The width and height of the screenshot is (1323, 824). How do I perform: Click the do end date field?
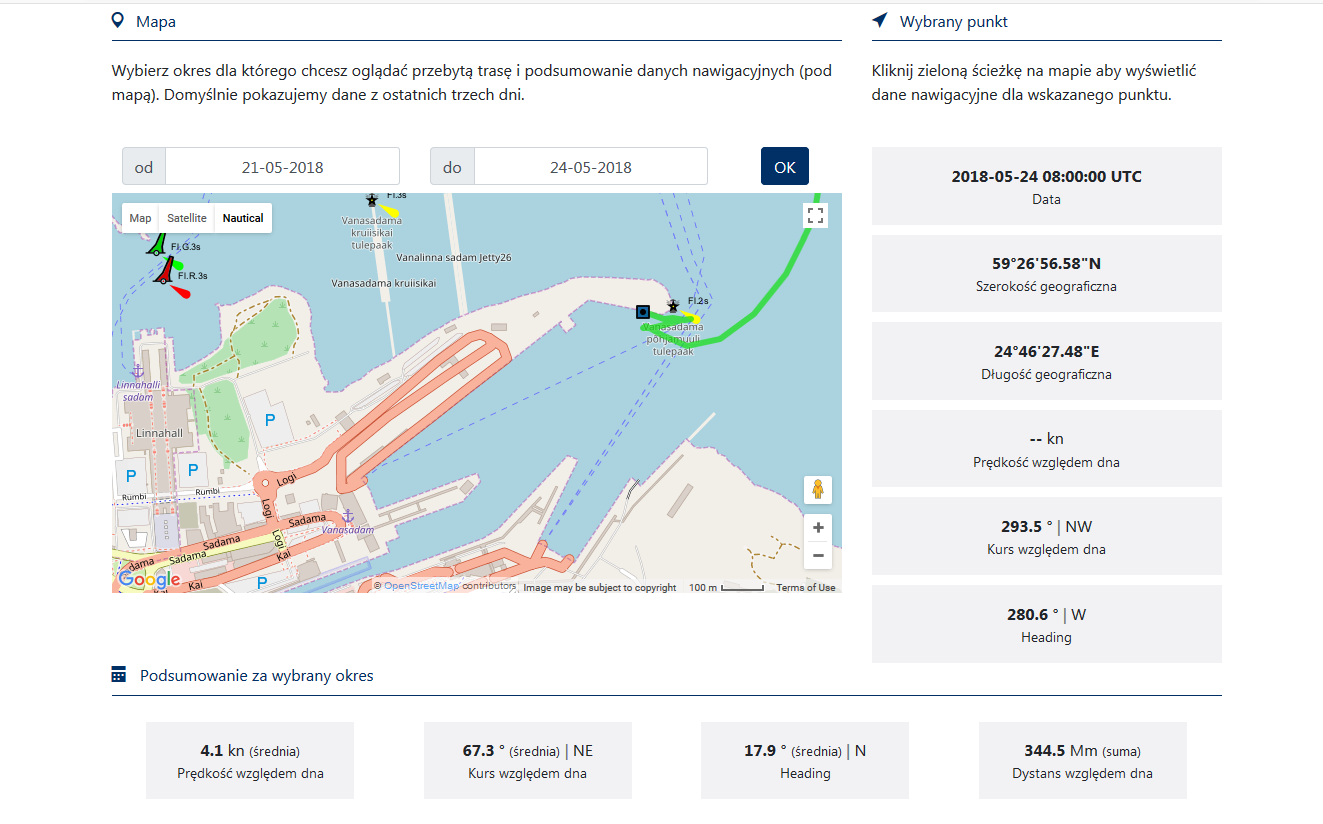coord(590,166)
